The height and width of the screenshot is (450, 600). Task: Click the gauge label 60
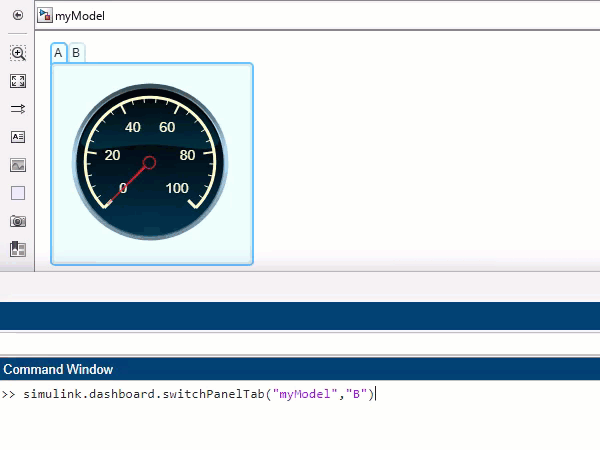point(167,127)
